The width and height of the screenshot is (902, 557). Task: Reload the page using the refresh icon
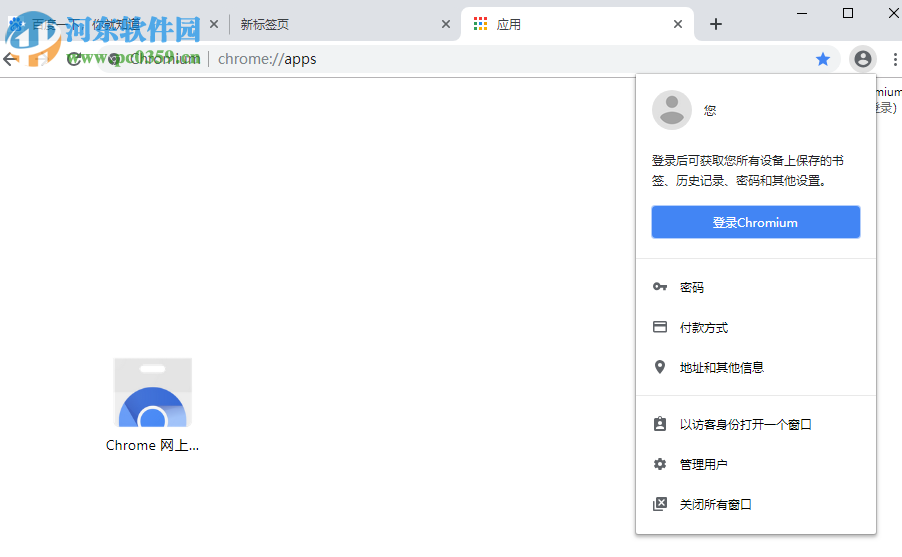click(74, 59)
